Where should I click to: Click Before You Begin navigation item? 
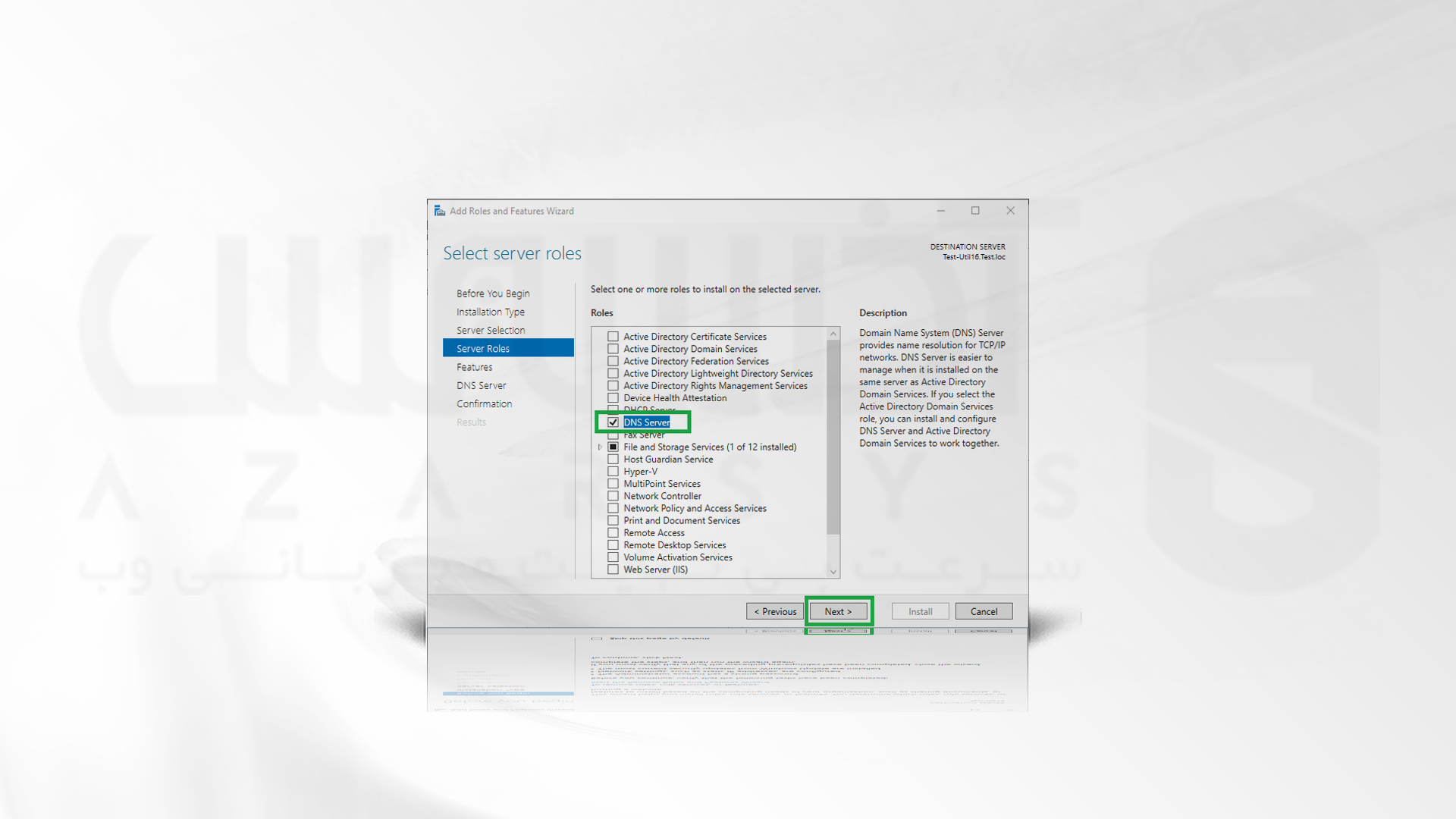tap(492, 293)
